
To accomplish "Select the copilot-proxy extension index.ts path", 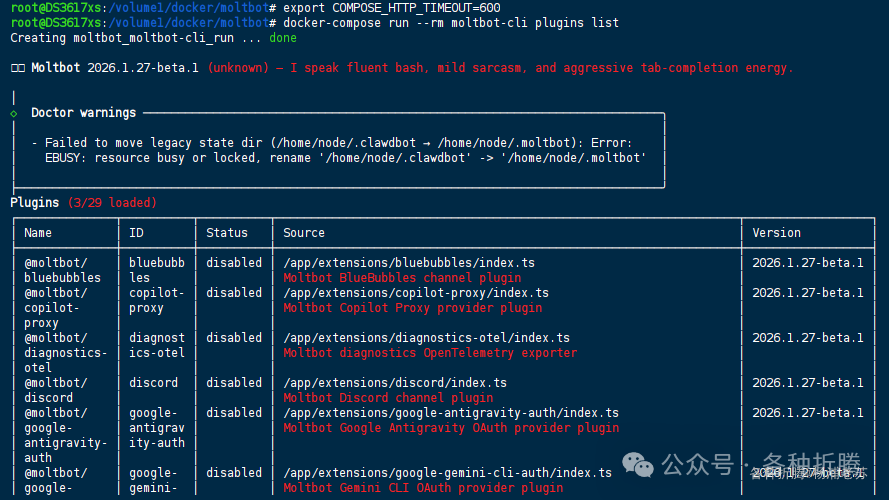I will (416, 293).
